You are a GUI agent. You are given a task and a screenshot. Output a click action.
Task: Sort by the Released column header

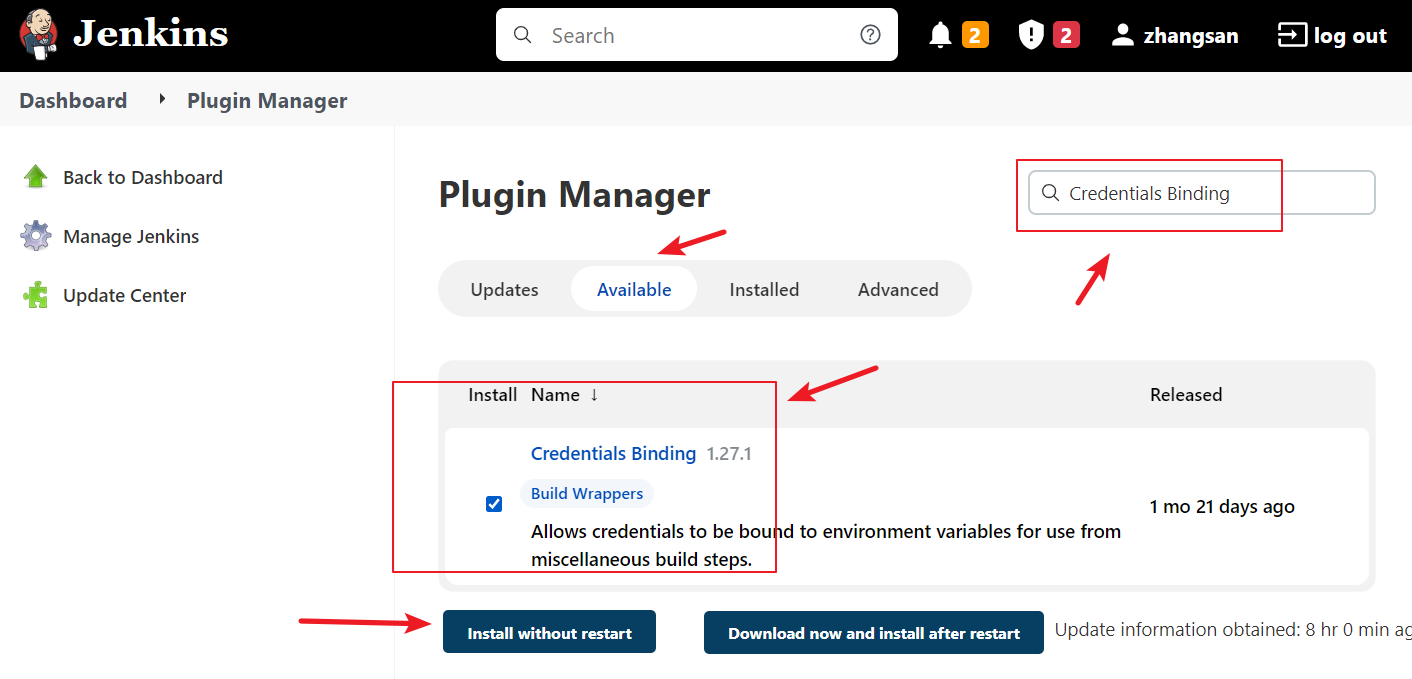click(1186, 394)
